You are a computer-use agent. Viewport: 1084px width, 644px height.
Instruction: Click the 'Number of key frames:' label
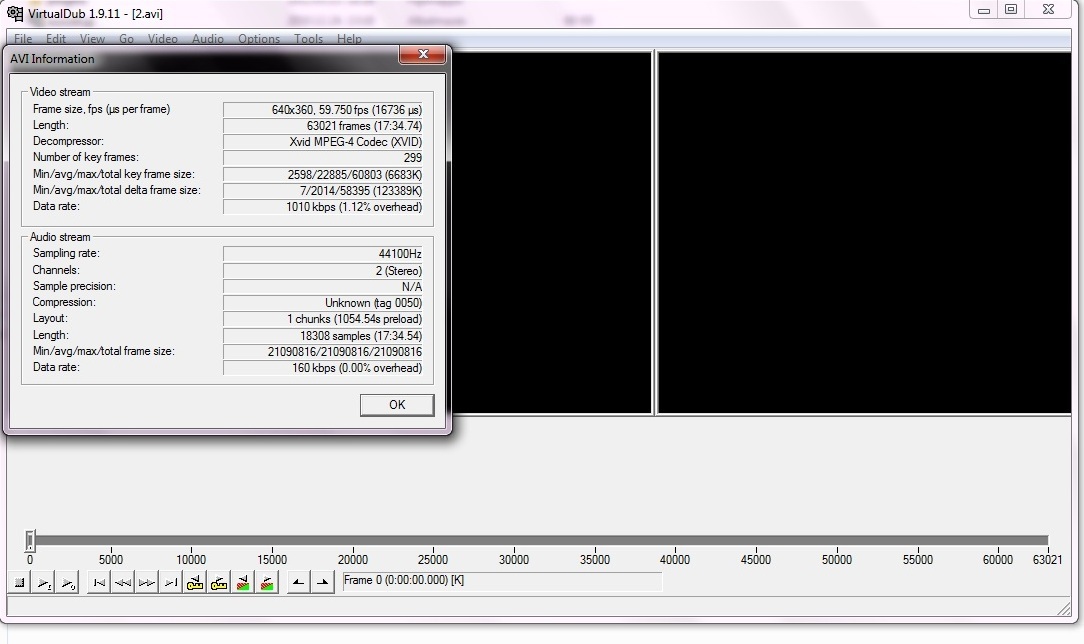pyautogui.click(x=86, y=158)
